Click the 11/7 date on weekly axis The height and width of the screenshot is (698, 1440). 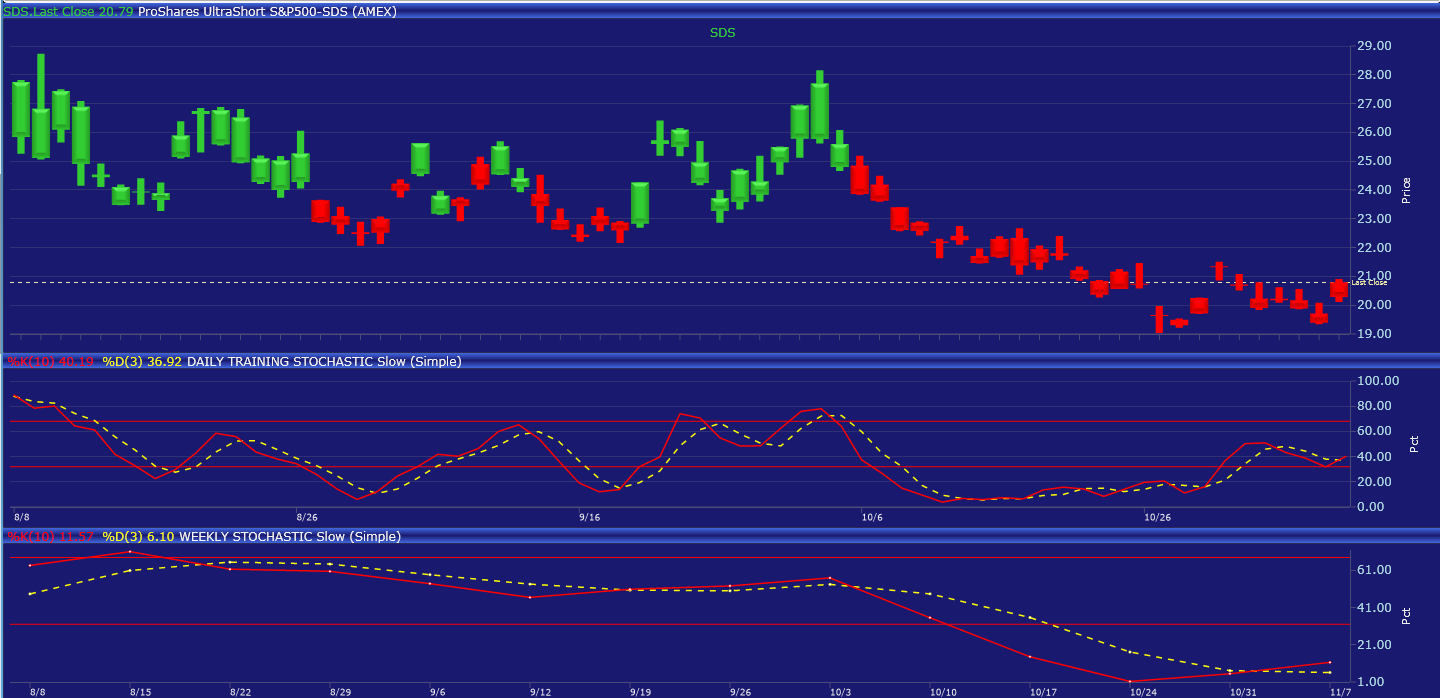click(1340, 692)
